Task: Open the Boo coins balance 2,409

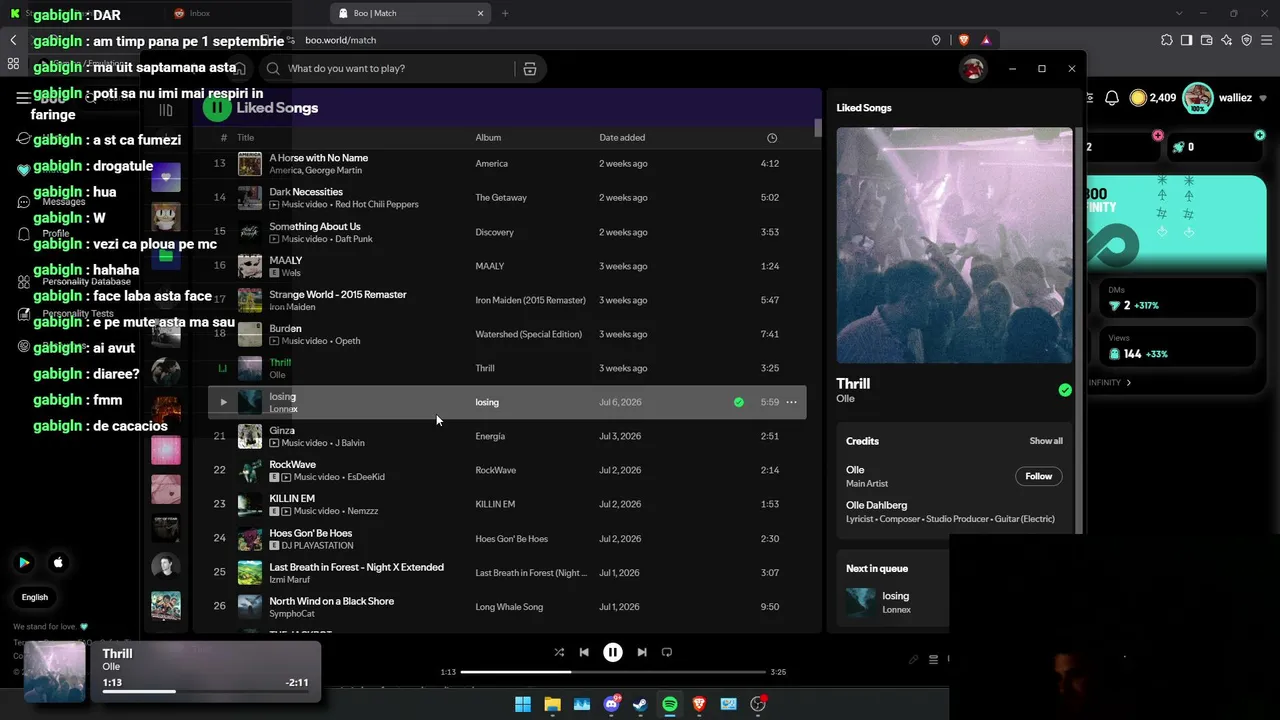Action: [1152, 98]
